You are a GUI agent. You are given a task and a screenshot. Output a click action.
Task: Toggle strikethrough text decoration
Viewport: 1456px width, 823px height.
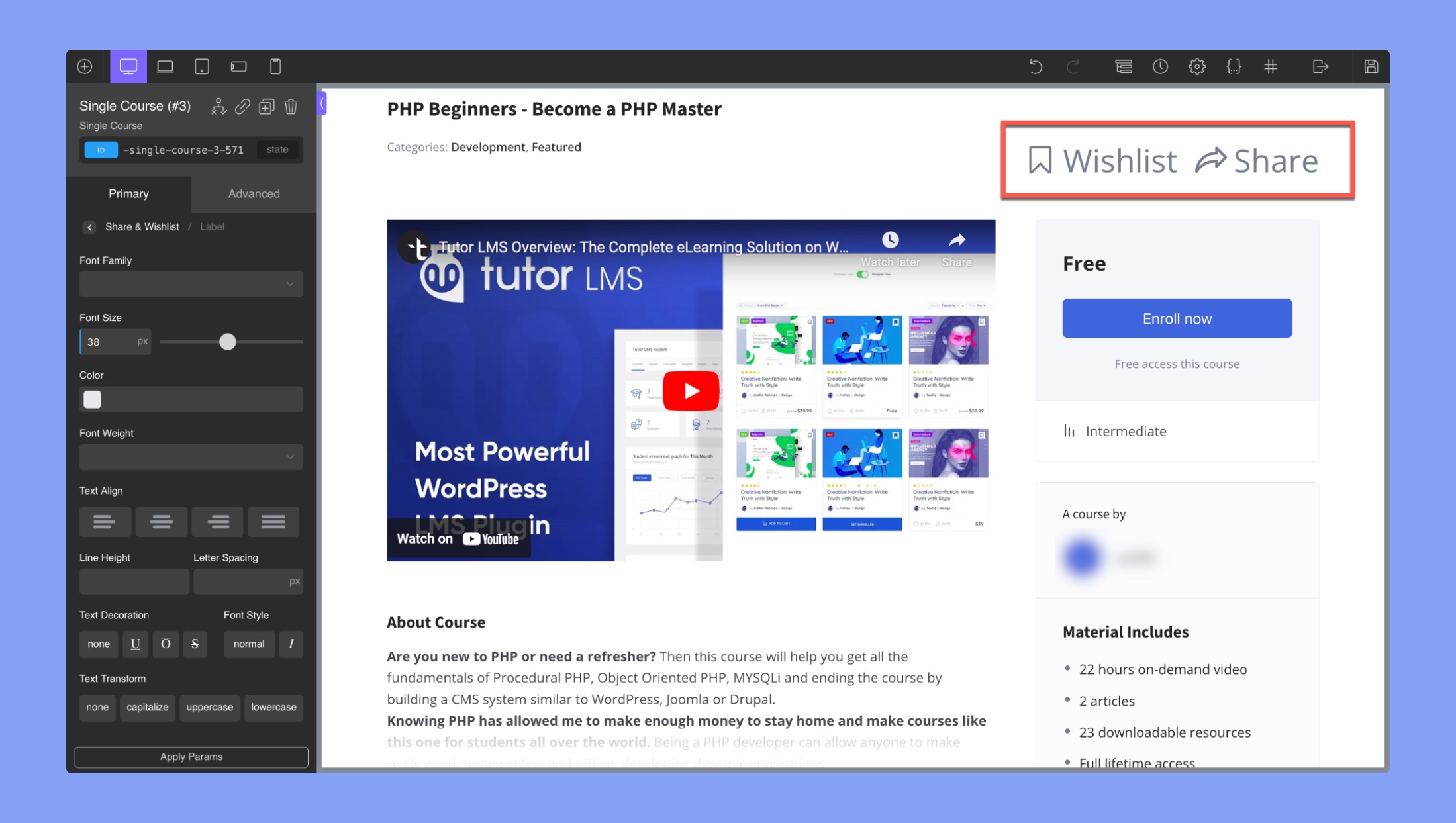pos(195,643)
